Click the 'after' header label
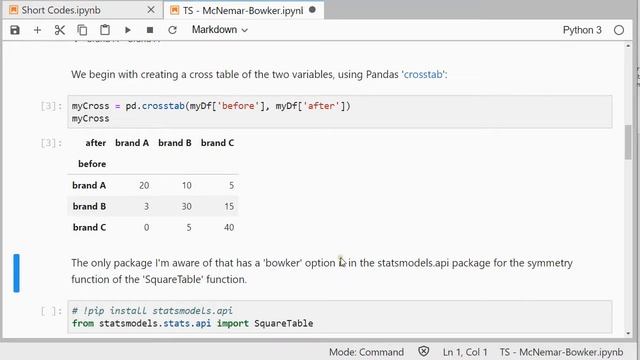The width and height of the screenshot is (640, 360). tap(96, 143)
